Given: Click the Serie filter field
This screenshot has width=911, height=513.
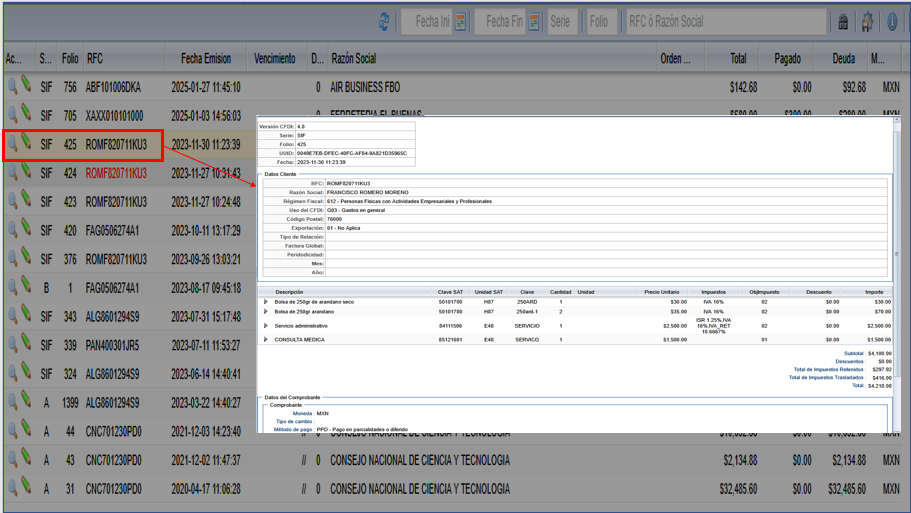Looking at the screenshot, I should (561, 22).
